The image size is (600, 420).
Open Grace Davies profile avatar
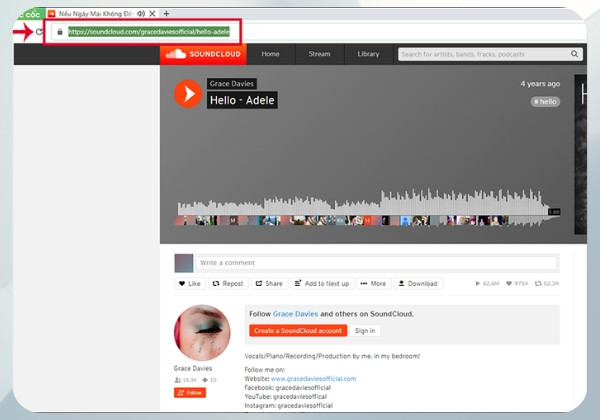click(202, 332)
